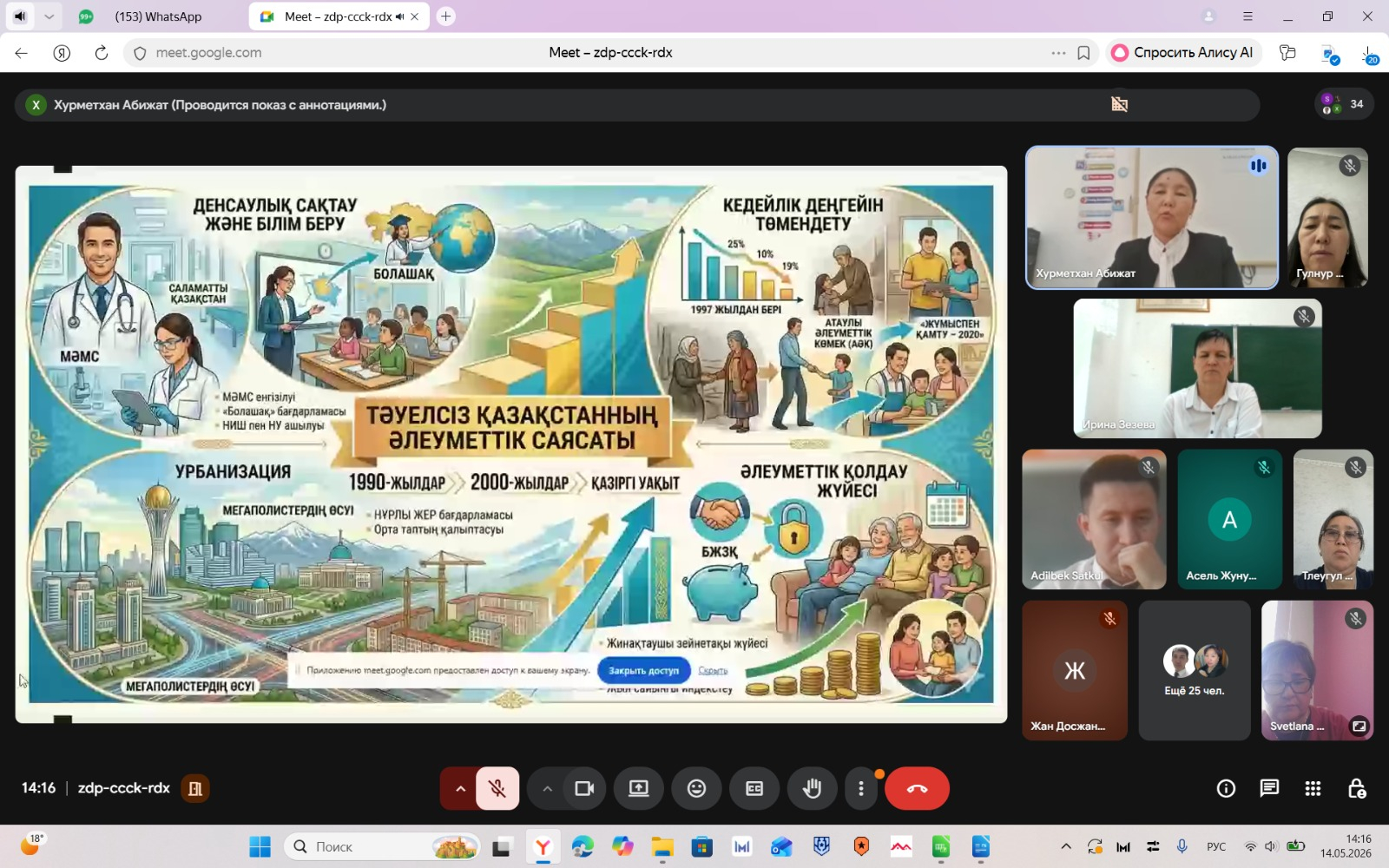Open host controls lock icon
The image size is (1389, 868).
(1356, 788)
